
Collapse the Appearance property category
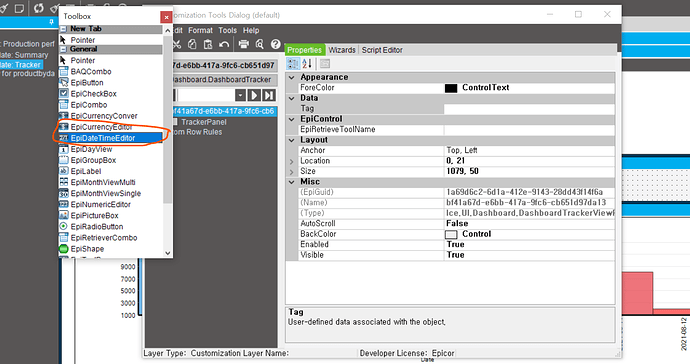[x=291, y=77]
